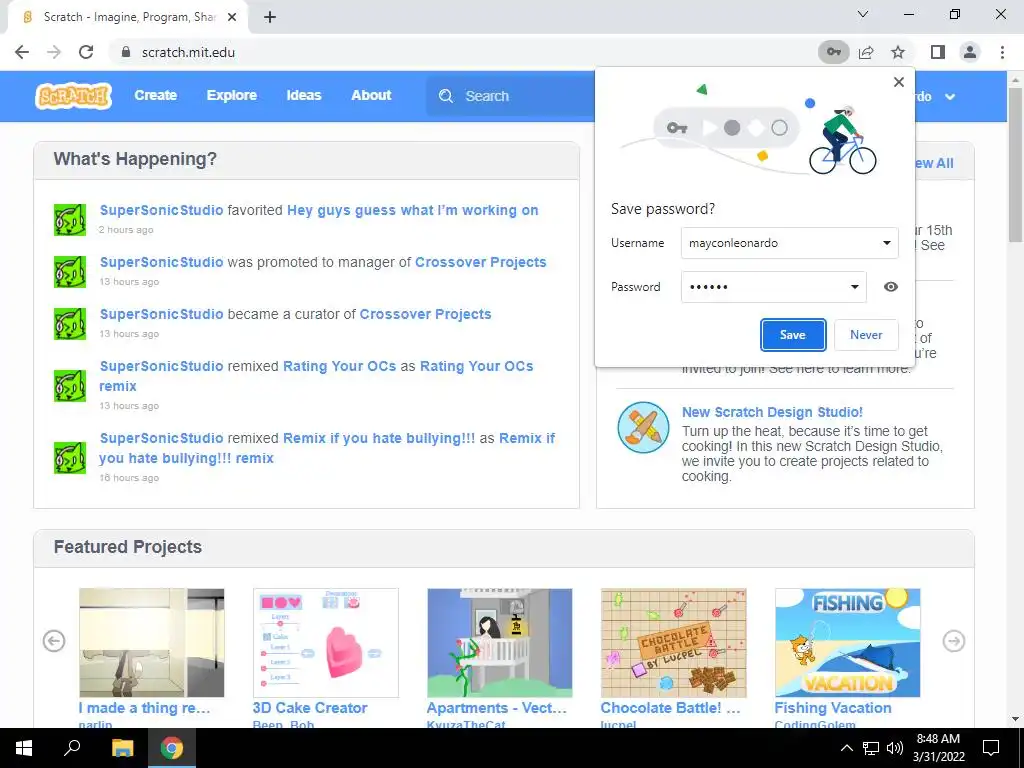The width and height of the screenshot is (1024, 768).
Task: Open the Ideas menu item
Action: (304, 95)
